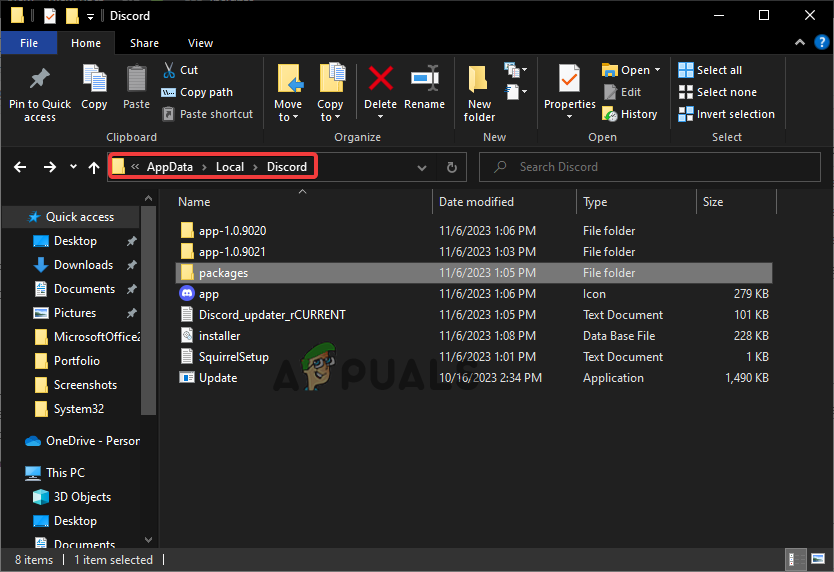Click Copy path in Clipboard group
Screen dimensions: 834x572
[197, 92]
